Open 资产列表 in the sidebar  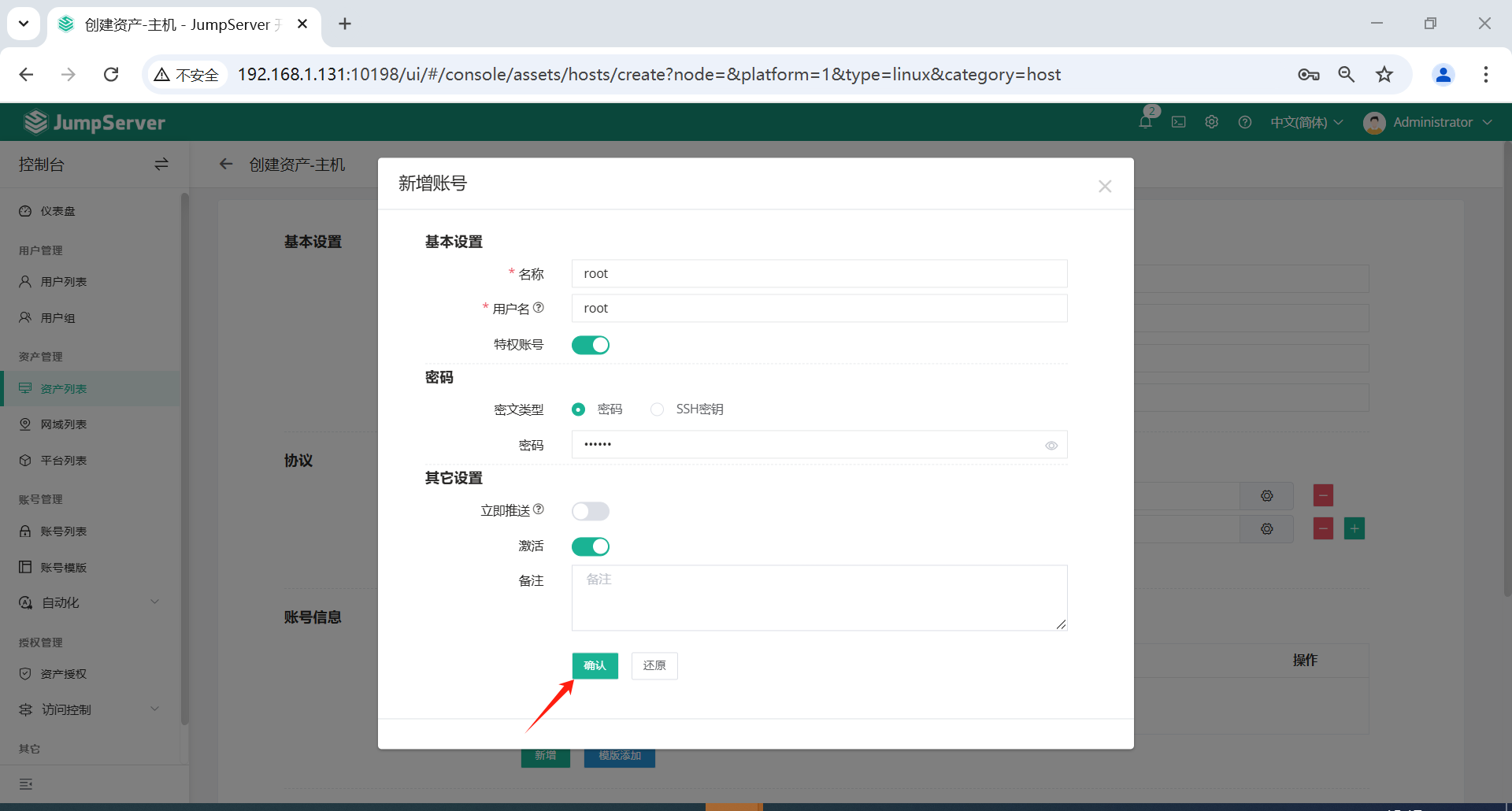[91, 389]
